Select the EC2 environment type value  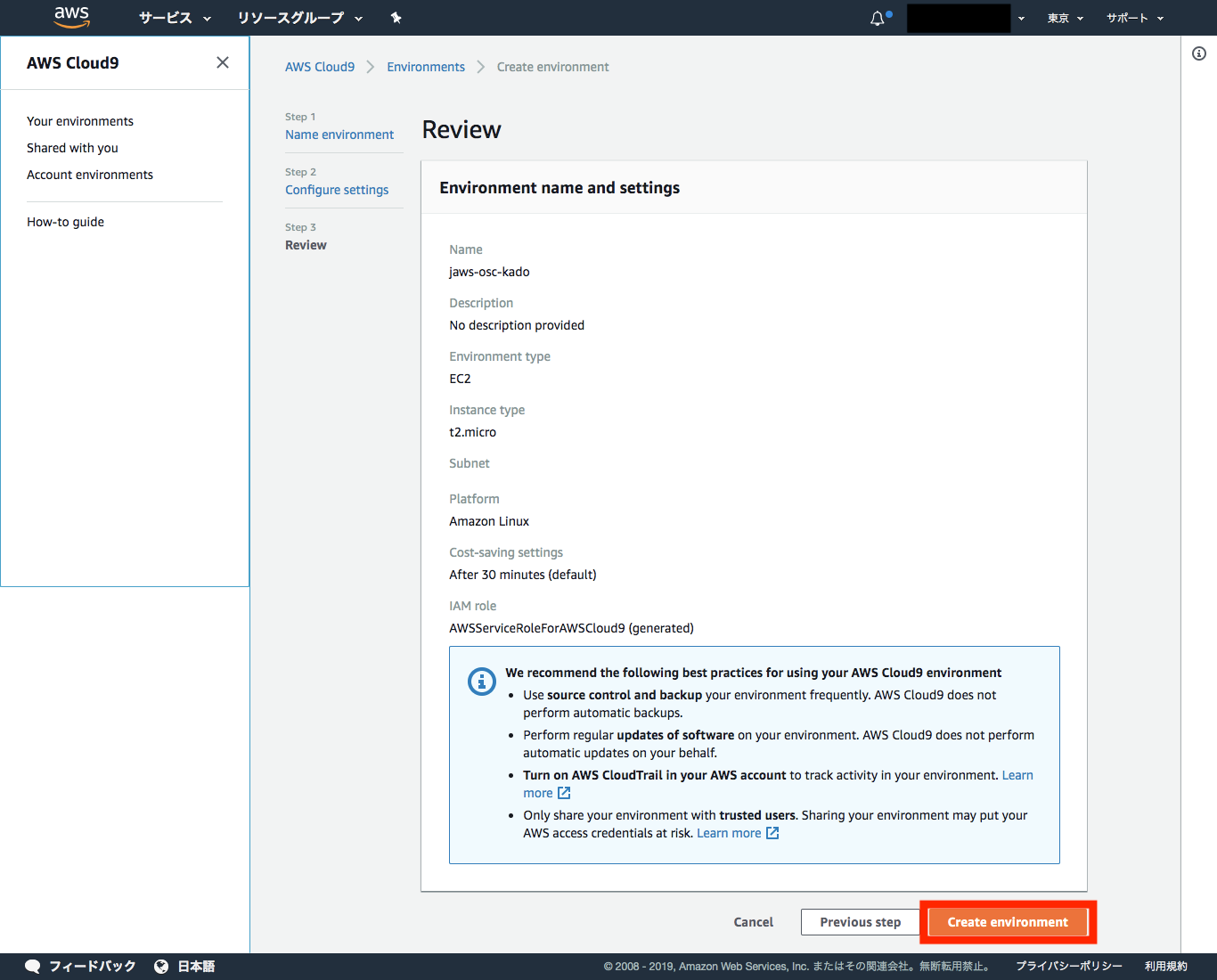(x=460, y=379)
